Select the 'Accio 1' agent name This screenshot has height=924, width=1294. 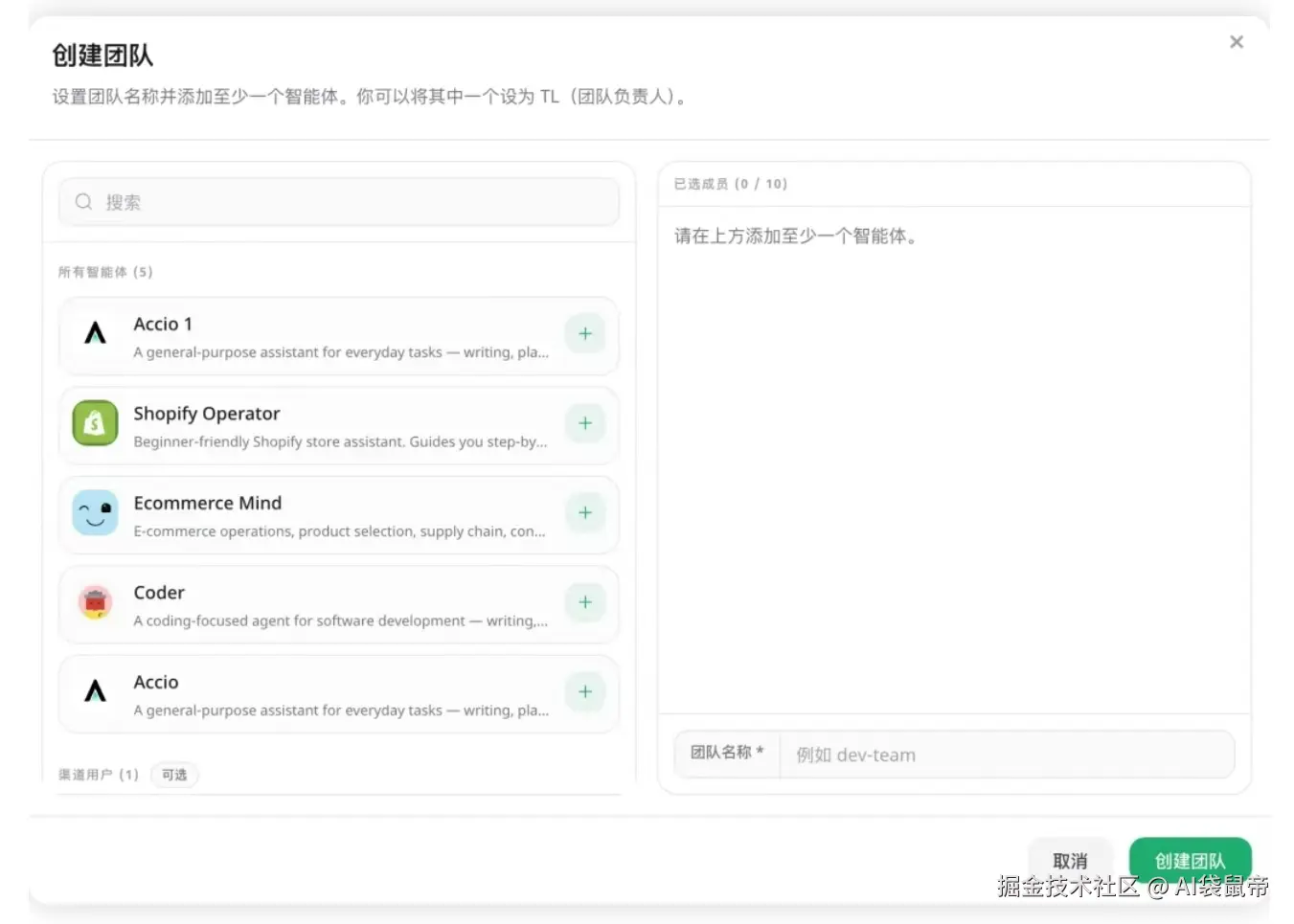[x=163, y=324]
